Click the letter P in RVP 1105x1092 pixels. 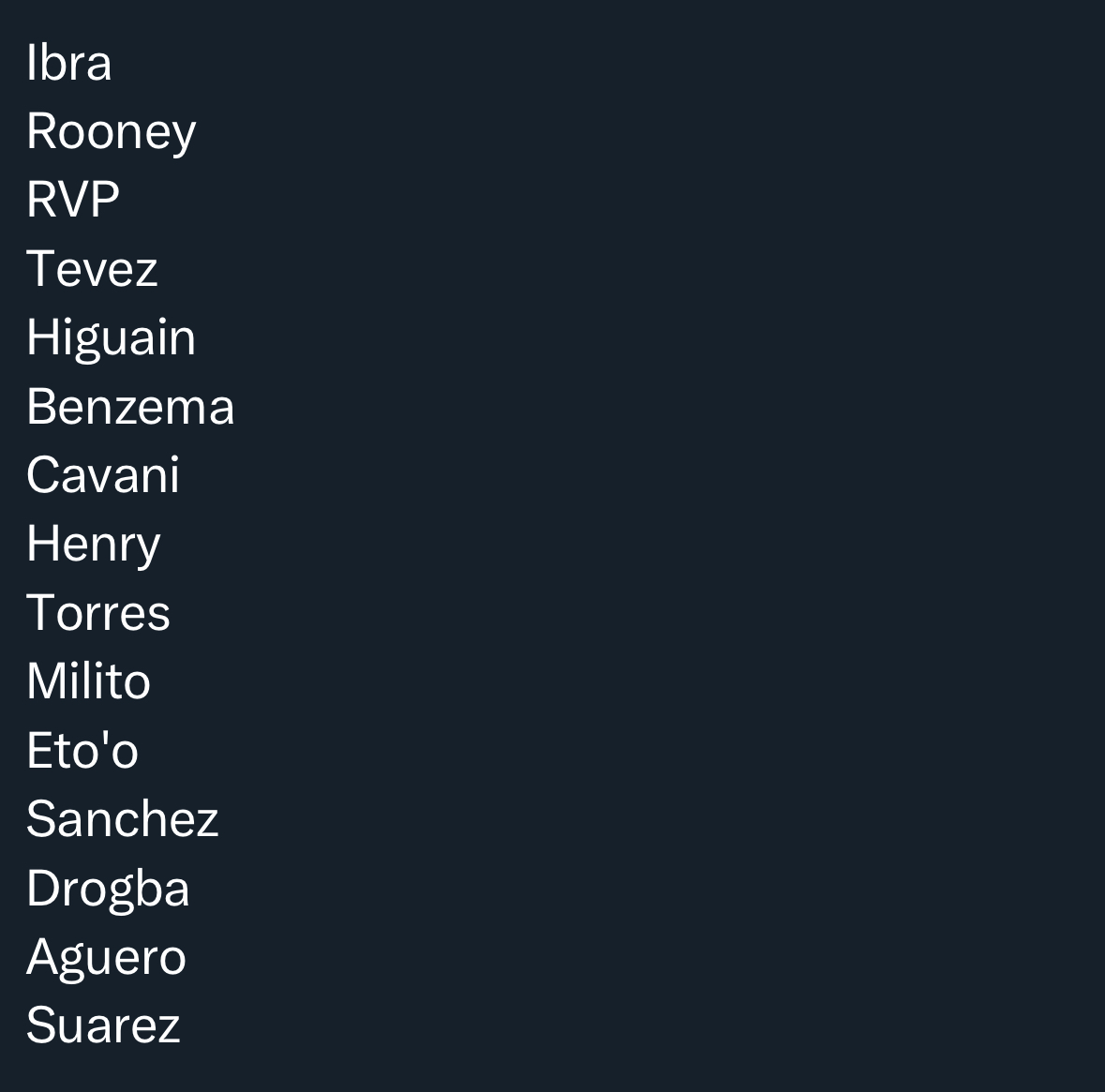104,200
